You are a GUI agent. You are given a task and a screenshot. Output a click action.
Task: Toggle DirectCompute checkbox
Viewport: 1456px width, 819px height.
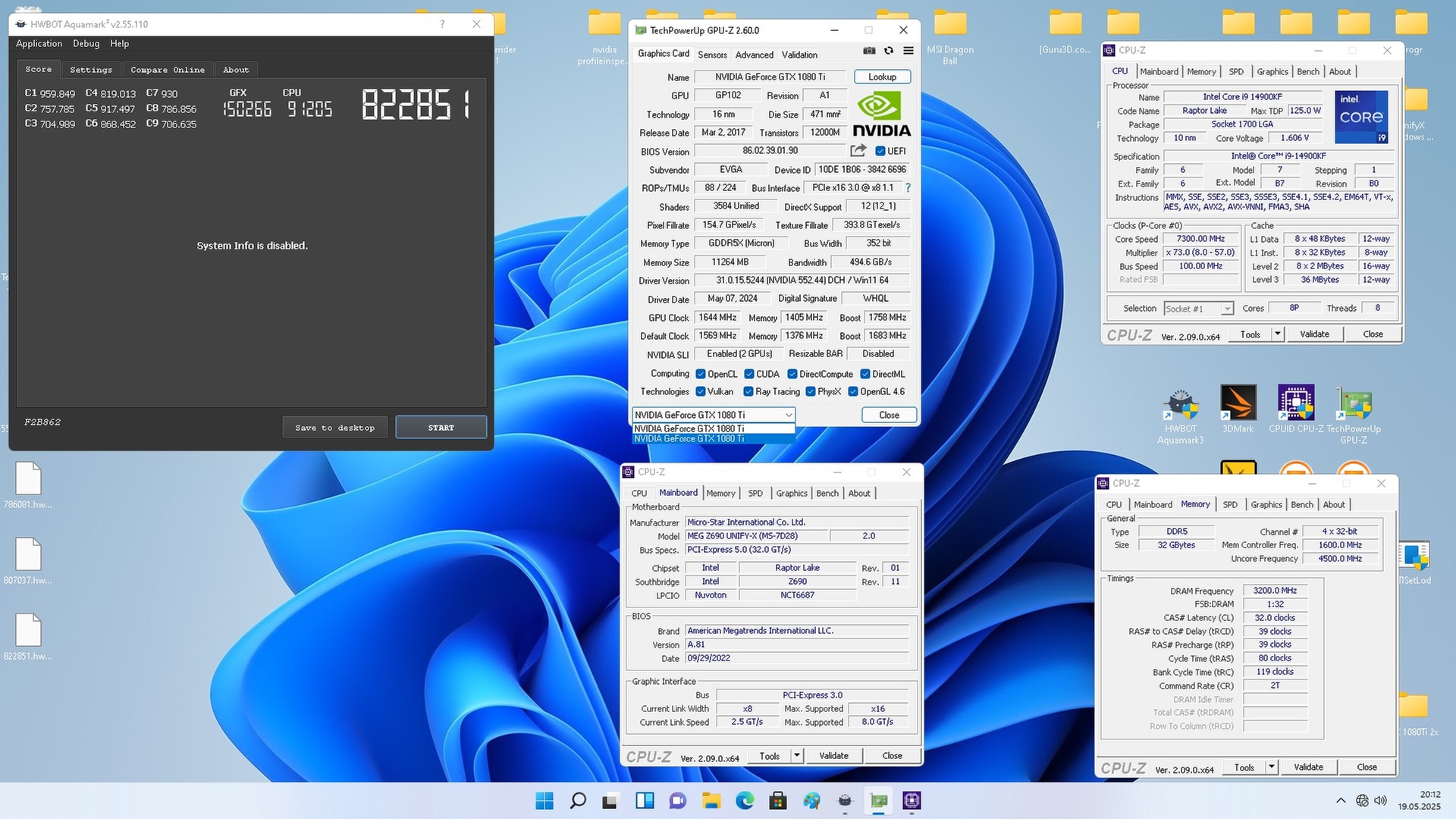(792, 374)
